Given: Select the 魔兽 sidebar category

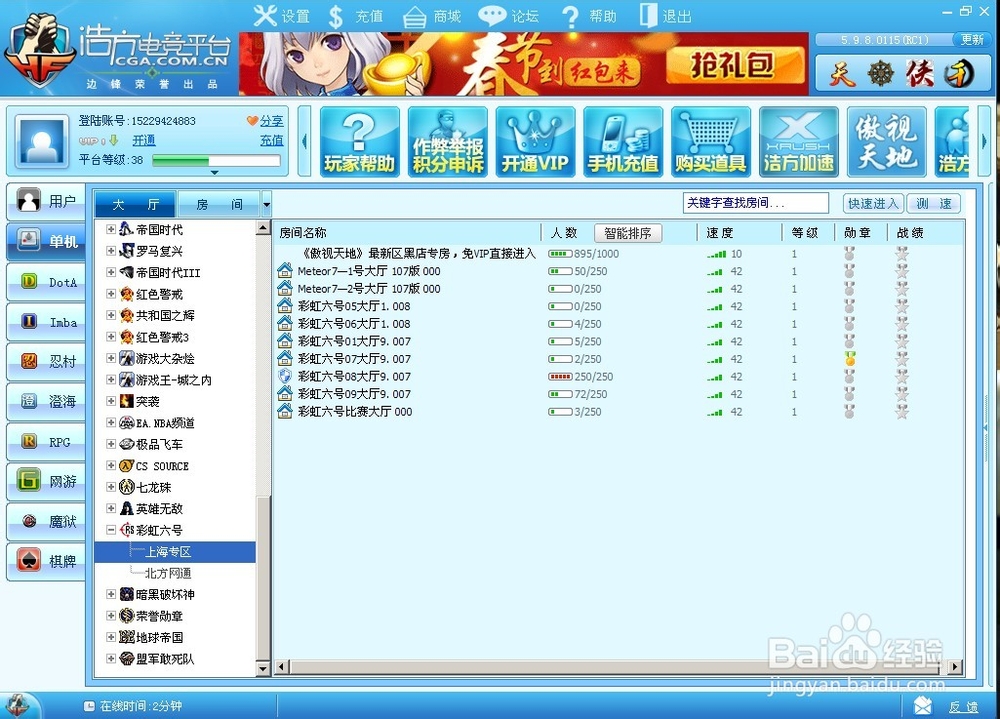Looking at the screenshot, I should tap(46, 521).
